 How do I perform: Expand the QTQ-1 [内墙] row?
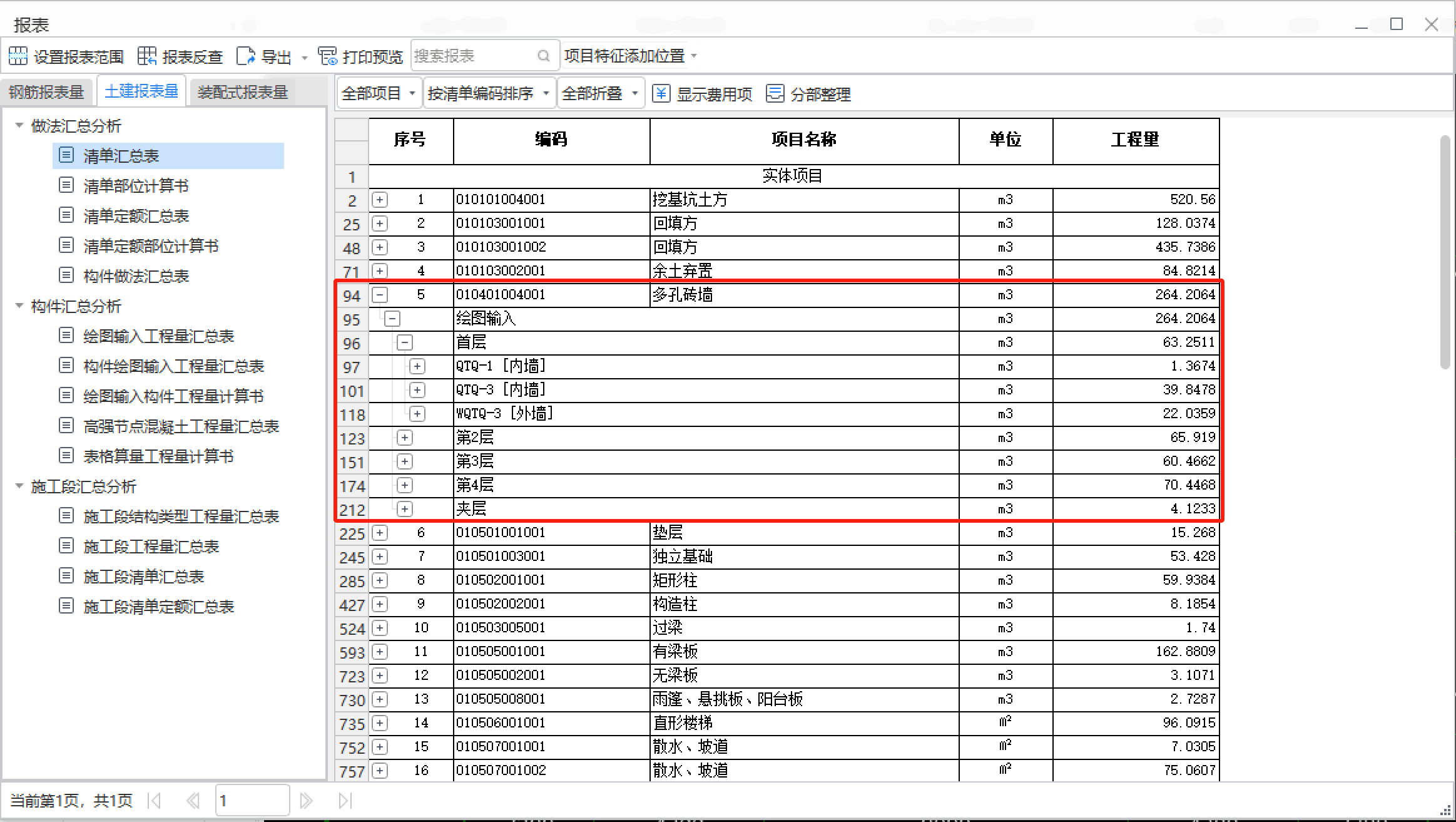coord(417,366)
